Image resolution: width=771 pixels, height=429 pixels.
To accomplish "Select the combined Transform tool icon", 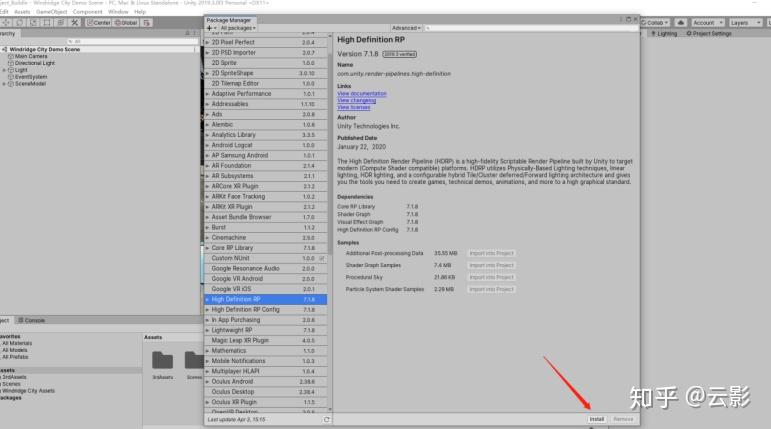I will tap(61, 23).
